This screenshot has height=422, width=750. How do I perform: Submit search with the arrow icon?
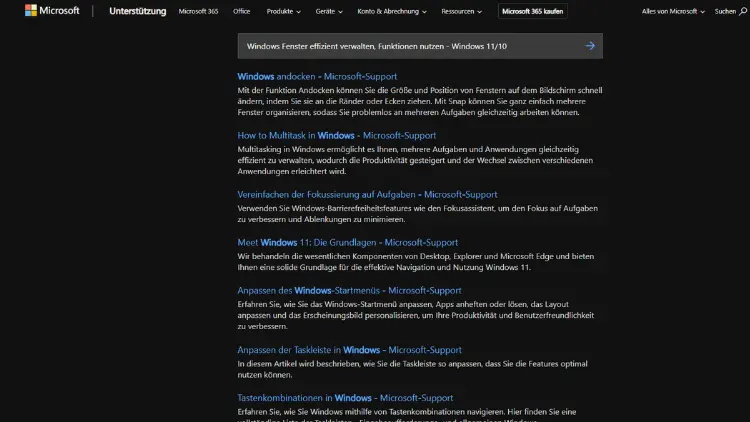point(590,46)
